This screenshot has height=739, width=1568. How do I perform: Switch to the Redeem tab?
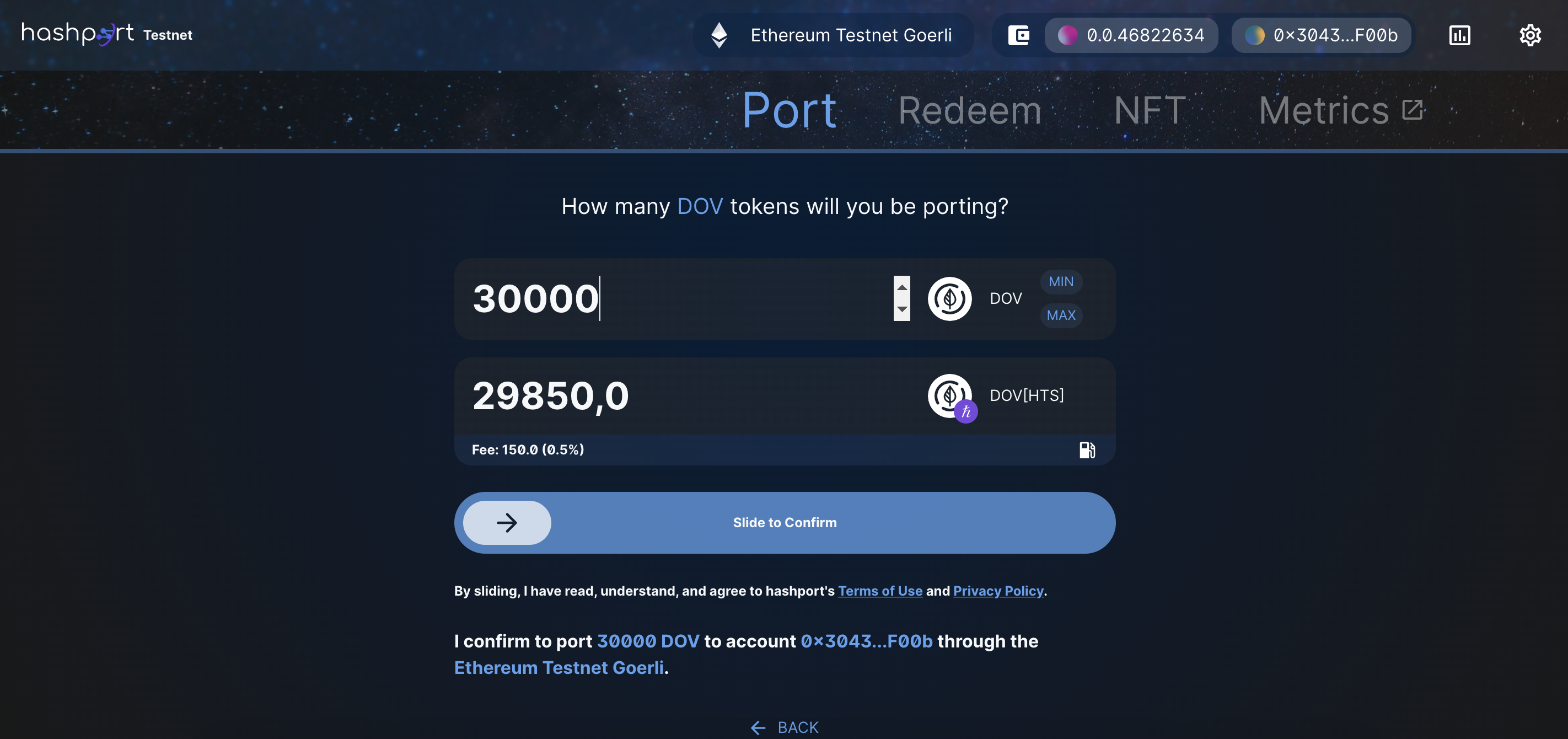[970, 111]
